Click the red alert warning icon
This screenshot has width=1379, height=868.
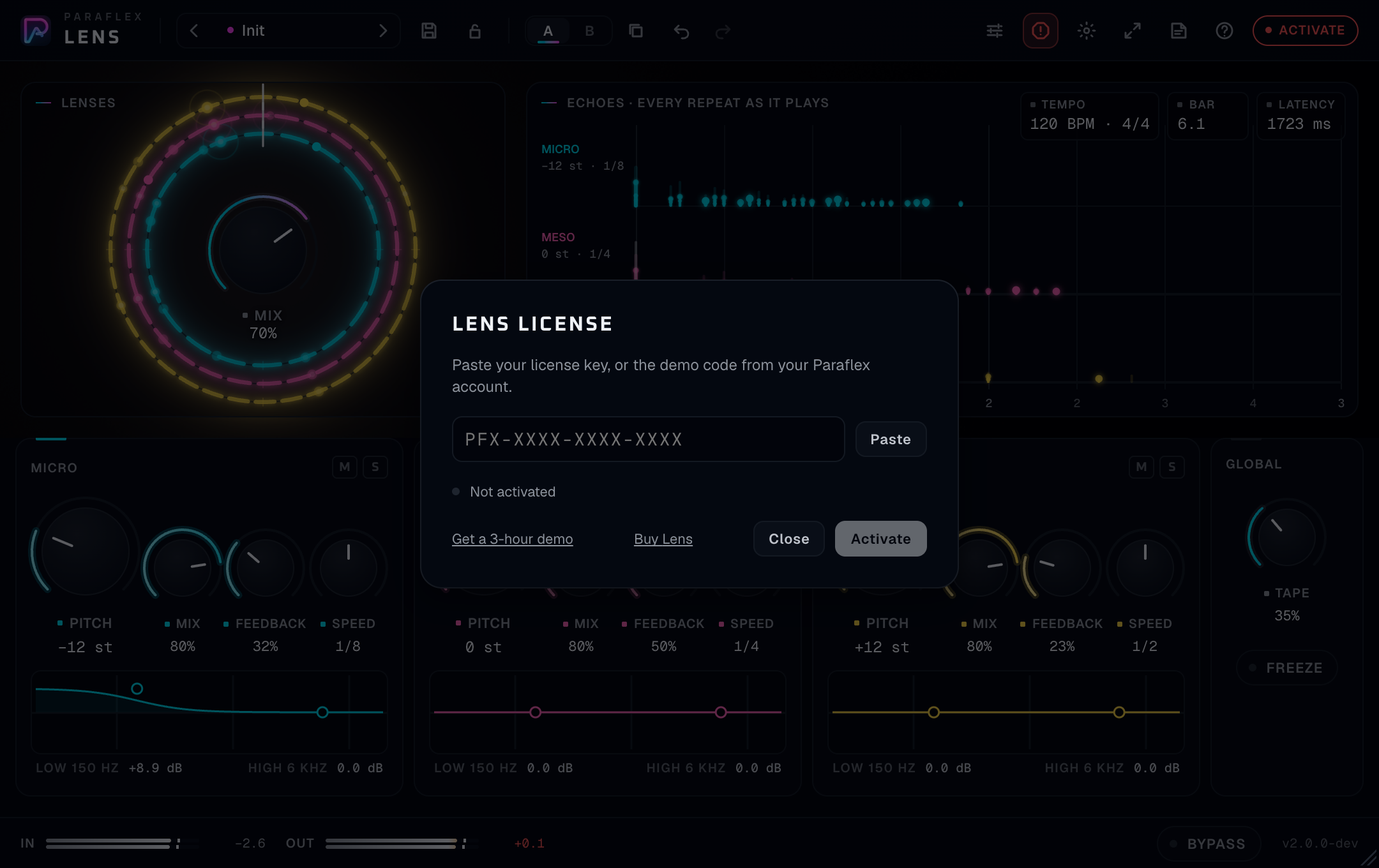click(x=1041, y=31)
